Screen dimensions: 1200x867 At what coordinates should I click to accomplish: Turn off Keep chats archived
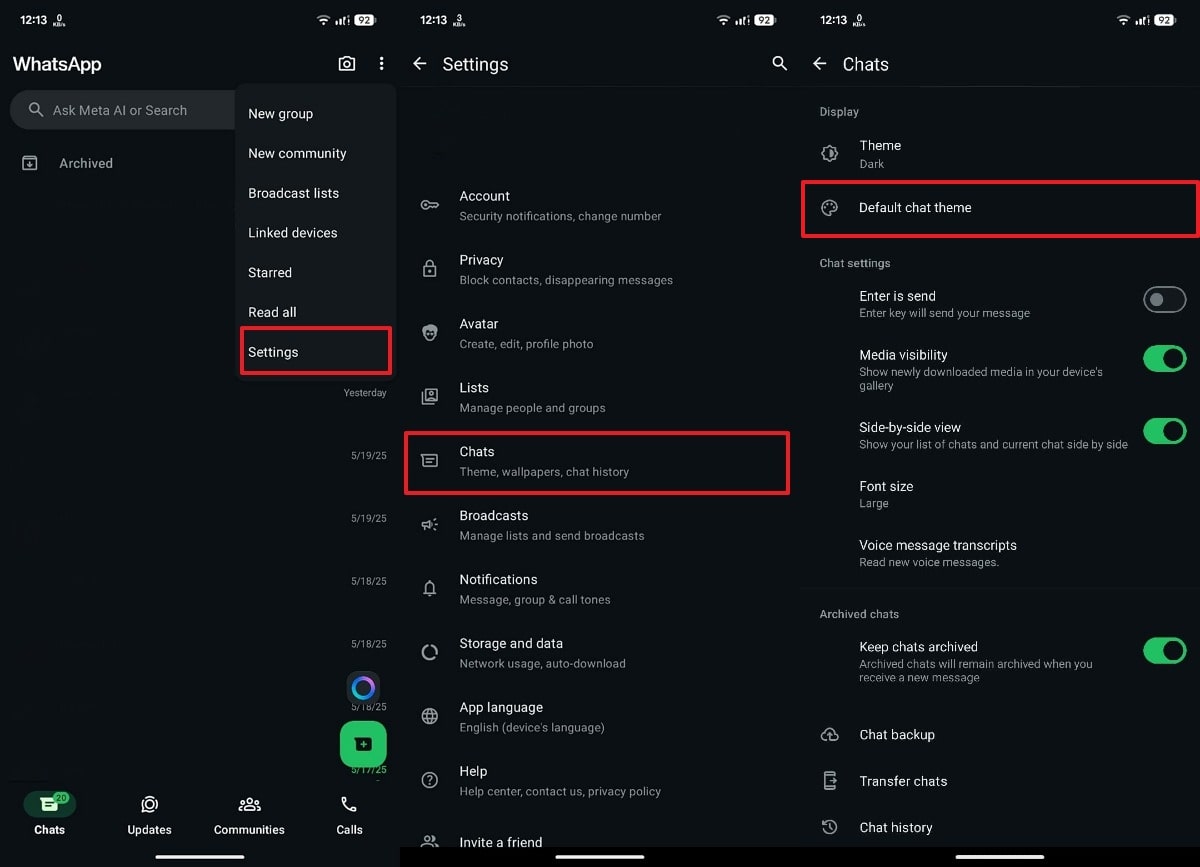[1164, 650]
